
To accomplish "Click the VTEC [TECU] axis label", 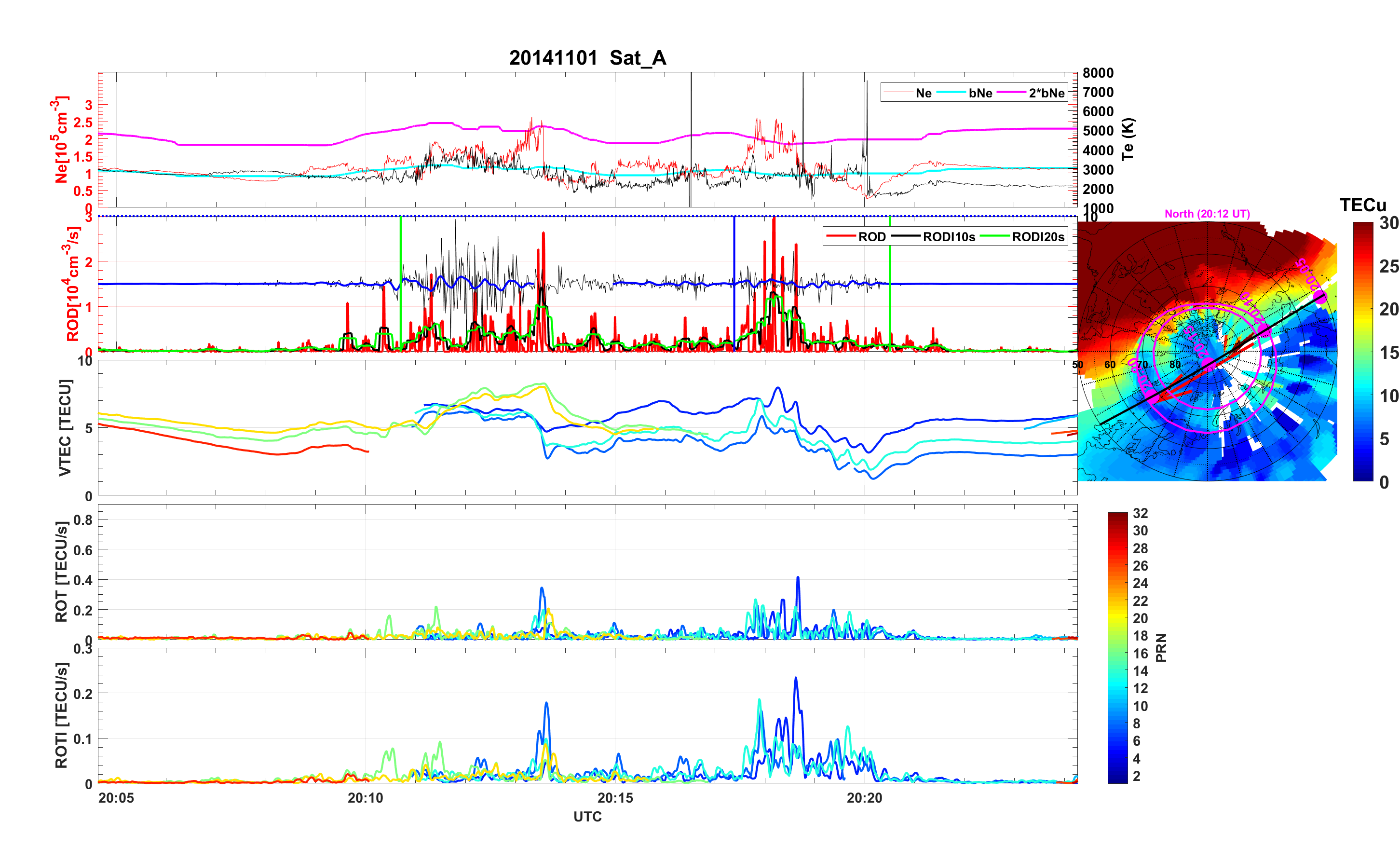I will tap(65, 427).
